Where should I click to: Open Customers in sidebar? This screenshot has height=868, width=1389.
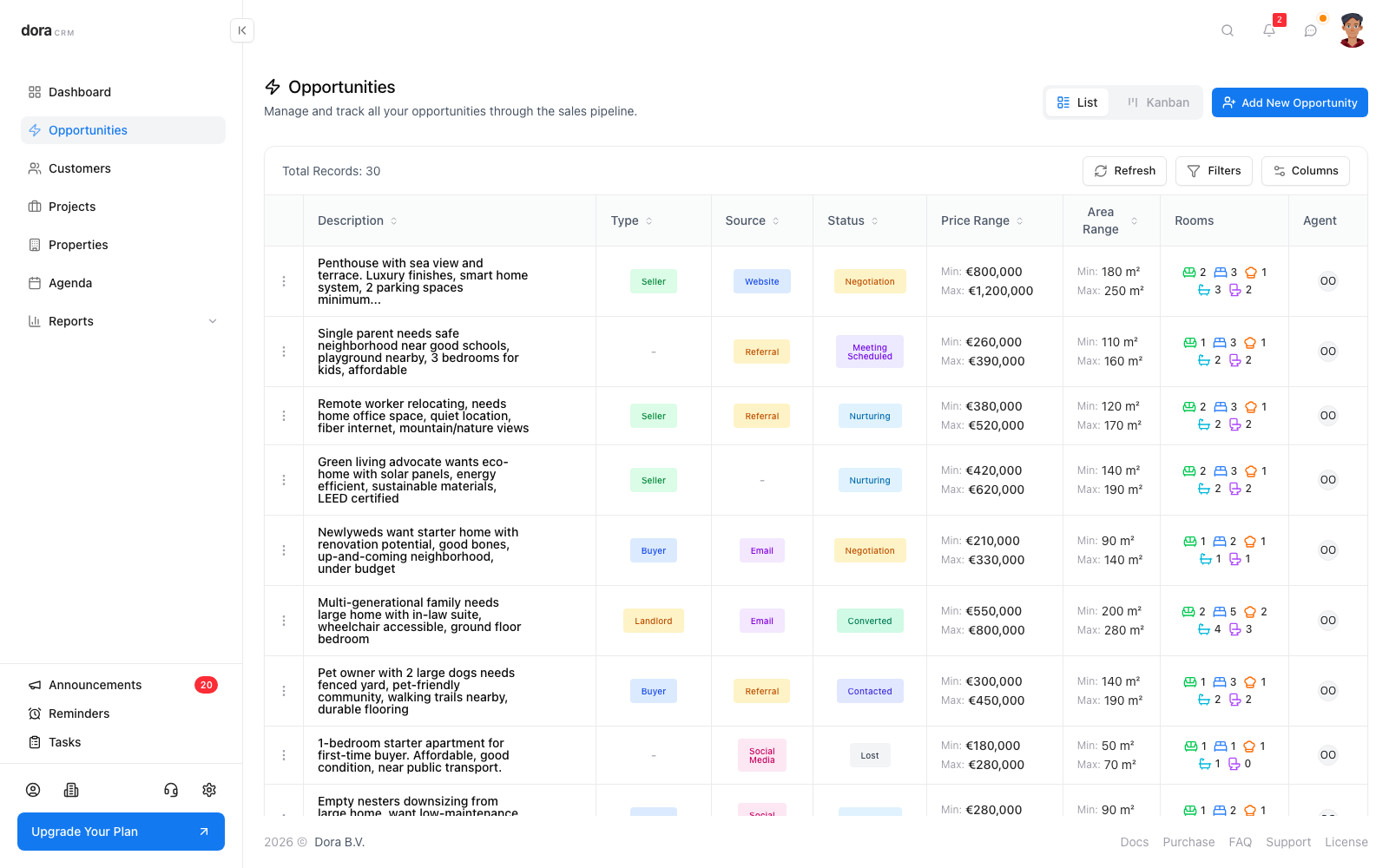pyautogui.click(x=123, y=168)
